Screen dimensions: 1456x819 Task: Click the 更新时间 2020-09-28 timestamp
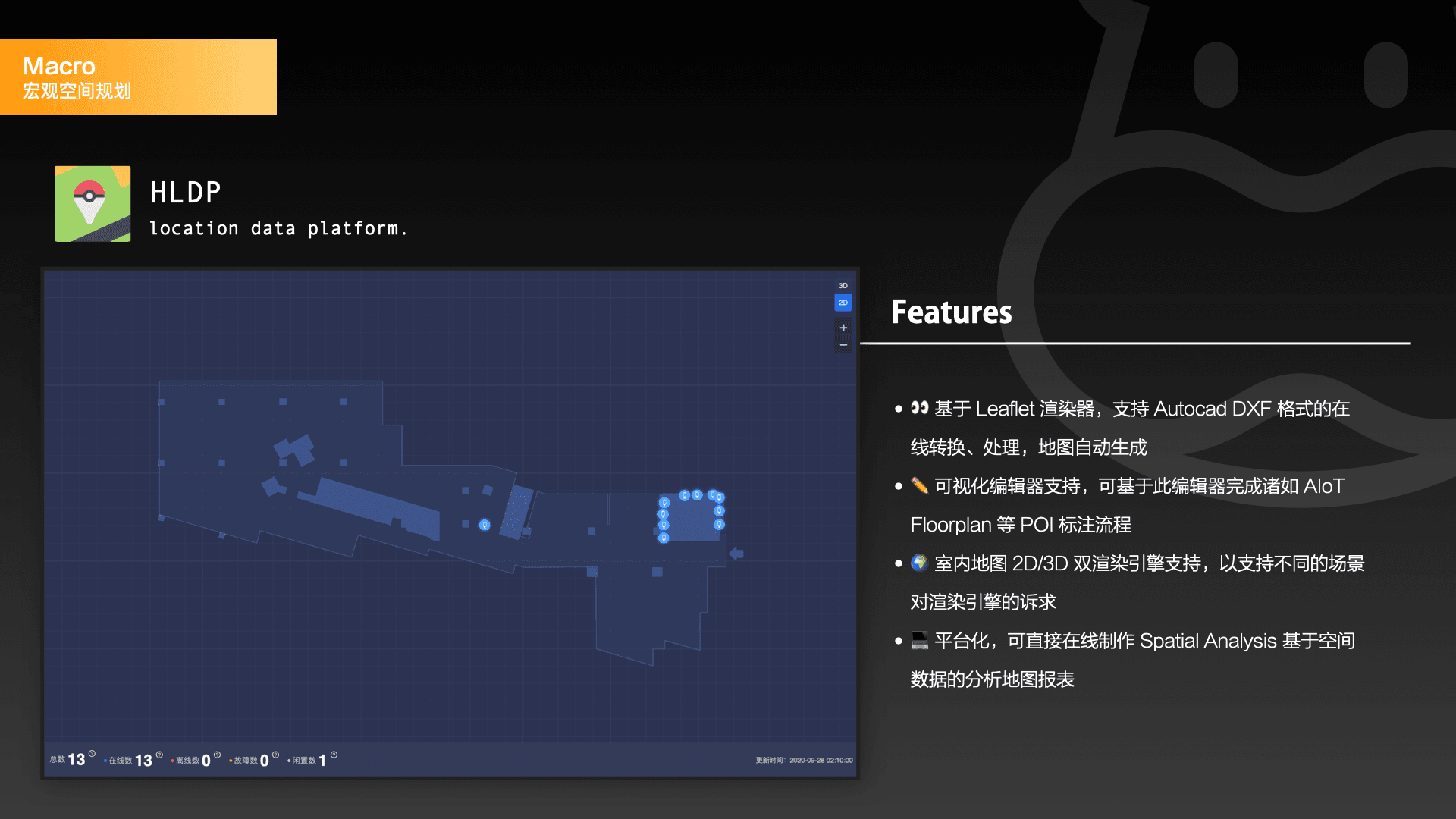[804, 760]
